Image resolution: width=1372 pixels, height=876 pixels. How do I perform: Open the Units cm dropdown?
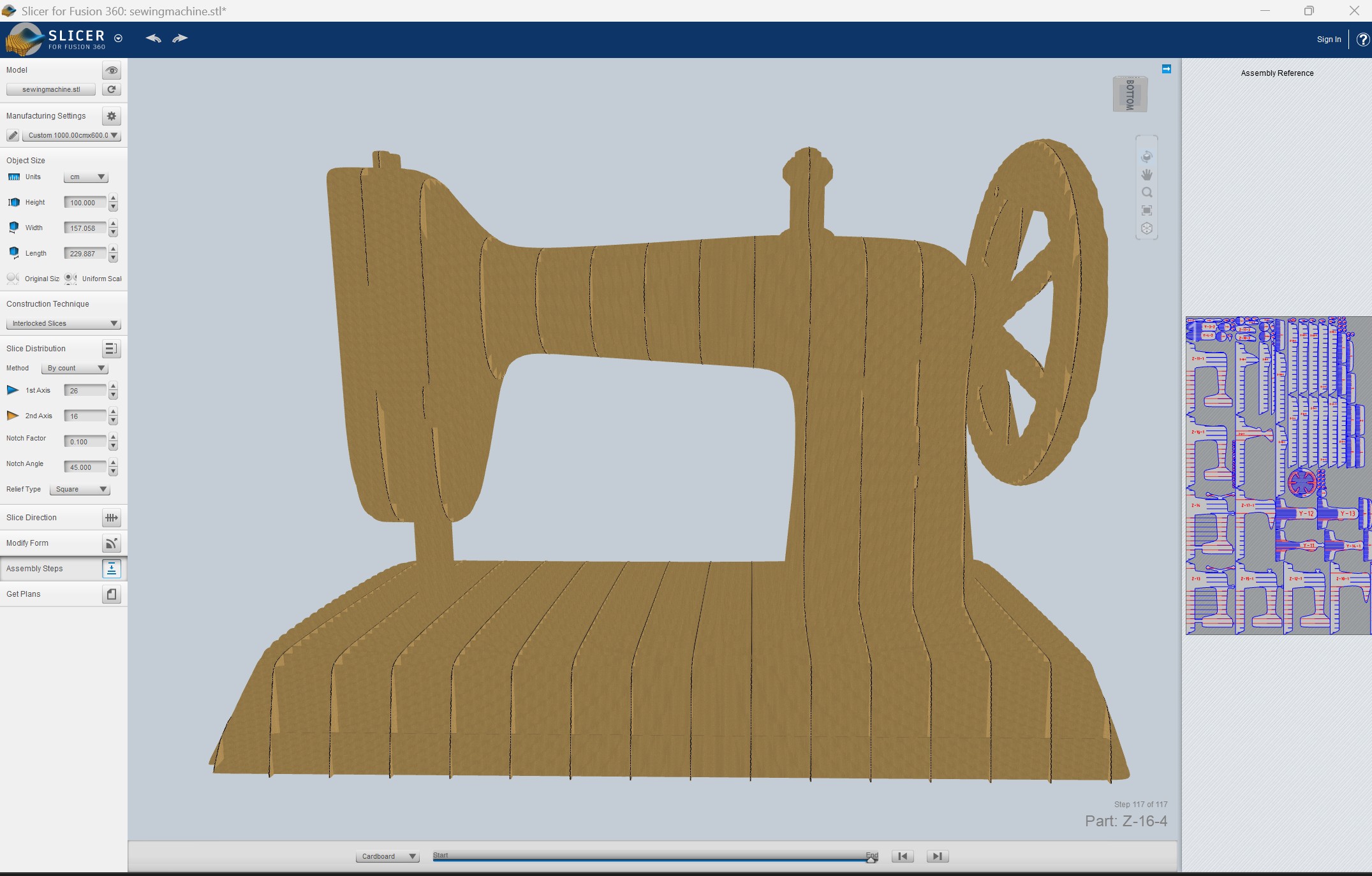(x=86, y=177)
